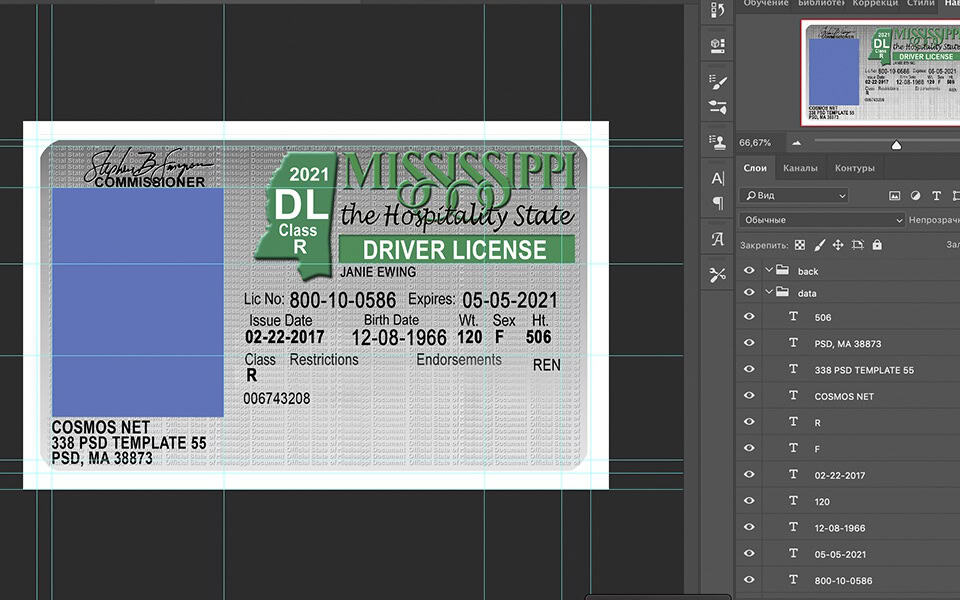Open the Brush Settings panel icon
The height and width of the screenshot is (600, 960).
718,107
